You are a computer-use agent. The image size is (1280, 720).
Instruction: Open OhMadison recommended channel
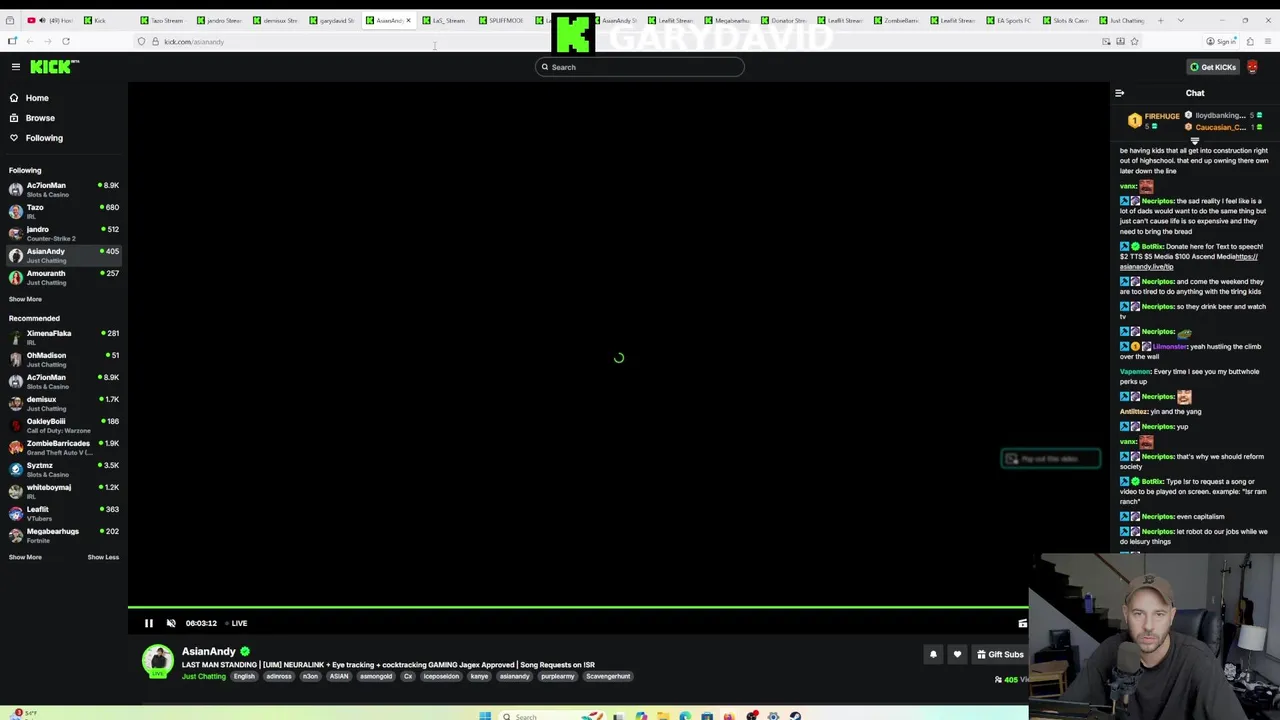pos(64,359)
